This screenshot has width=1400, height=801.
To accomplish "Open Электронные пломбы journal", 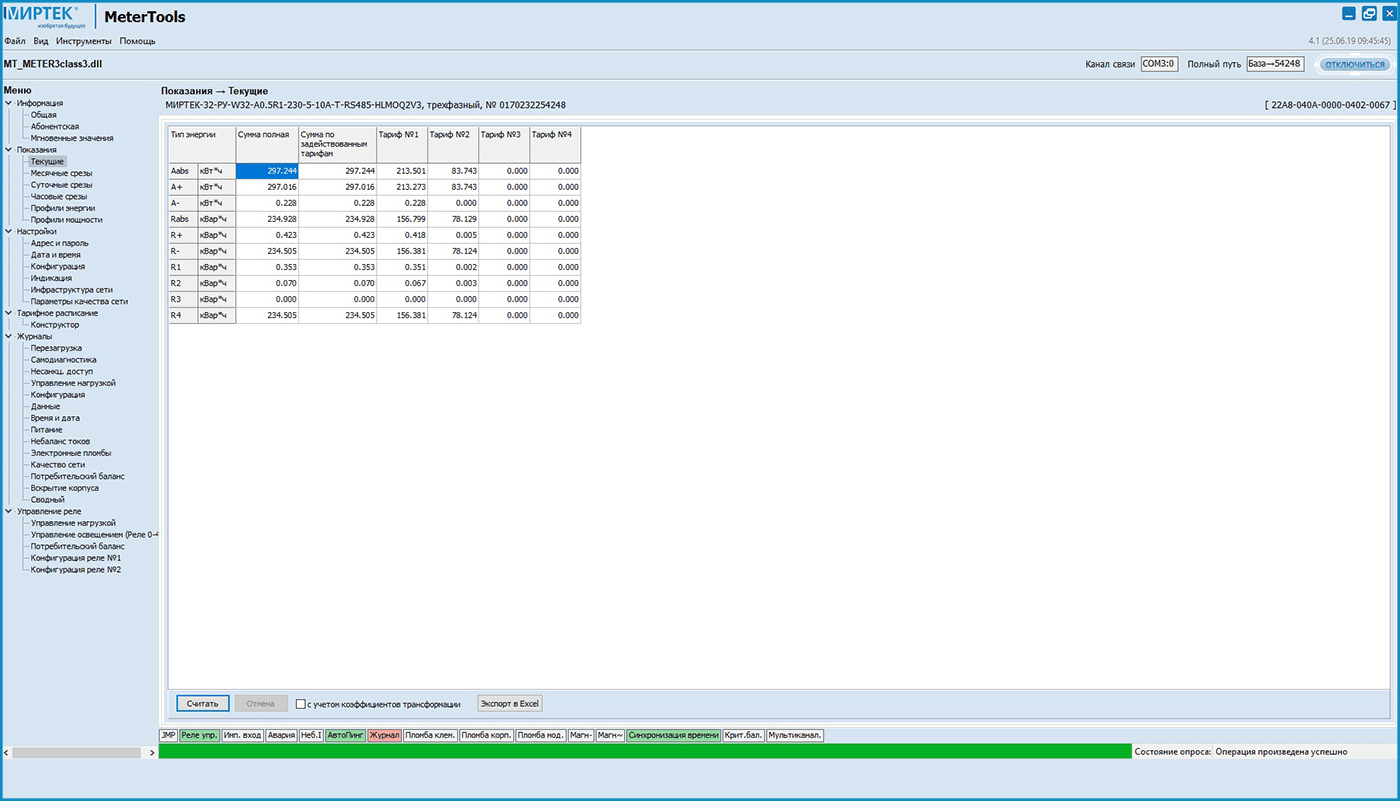I will pos(71,453).
